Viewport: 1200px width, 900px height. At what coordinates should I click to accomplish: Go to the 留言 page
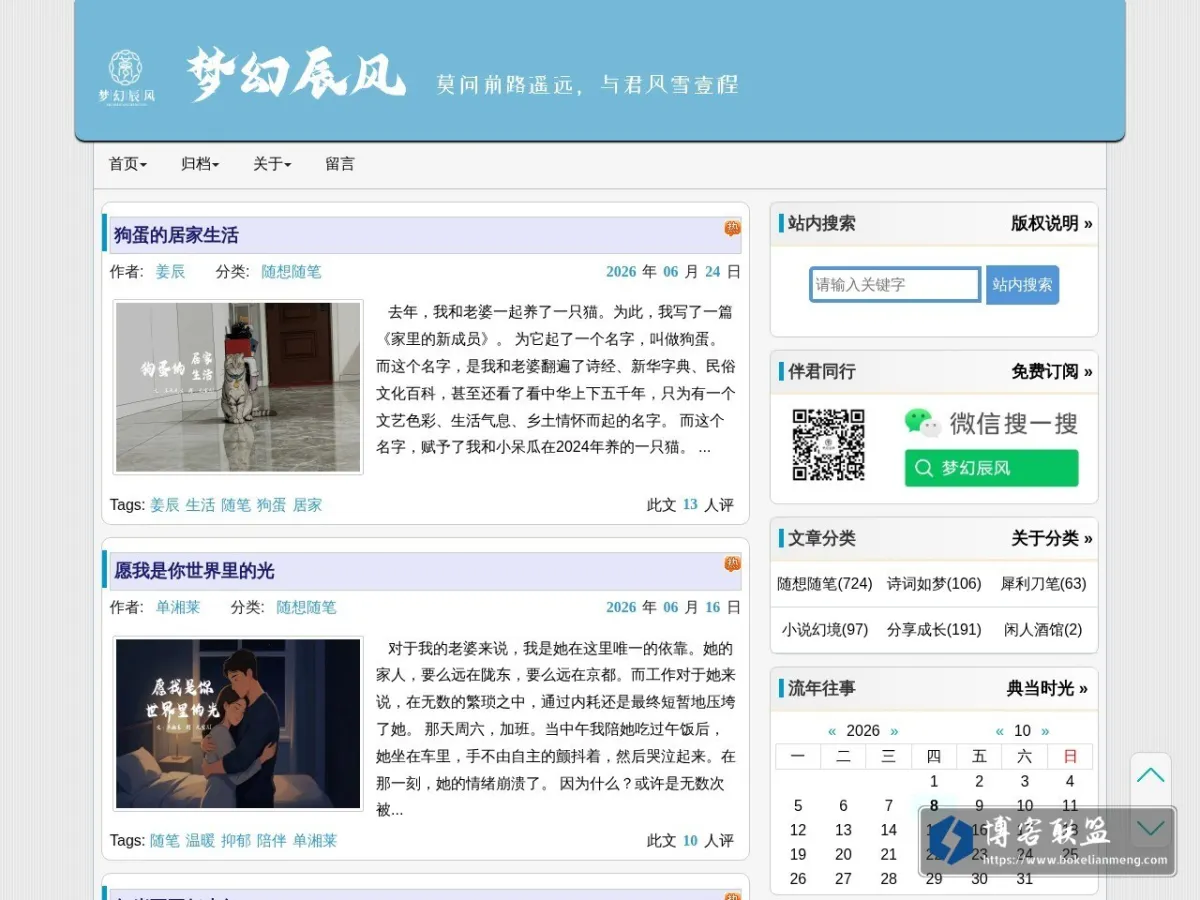click(340, 164)
